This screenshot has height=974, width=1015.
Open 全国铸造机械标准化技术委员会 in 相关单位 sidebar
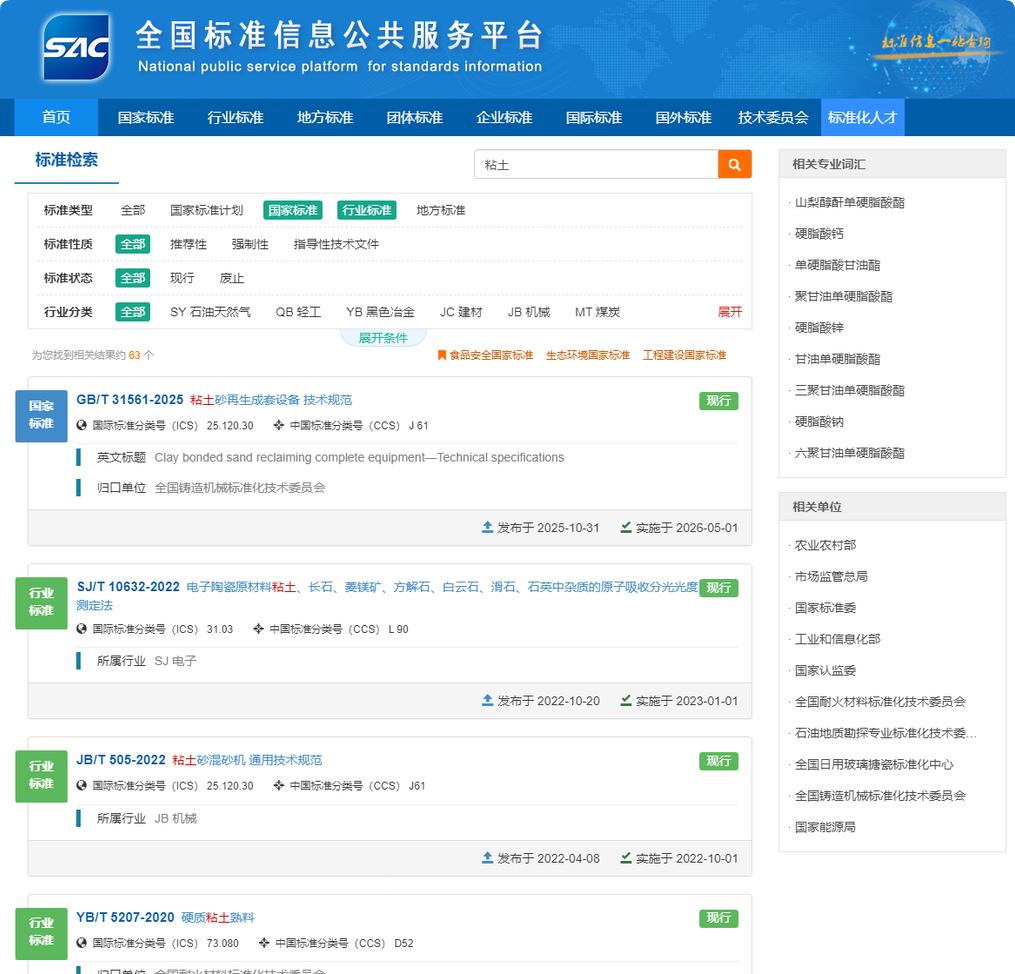click(880, 795)
